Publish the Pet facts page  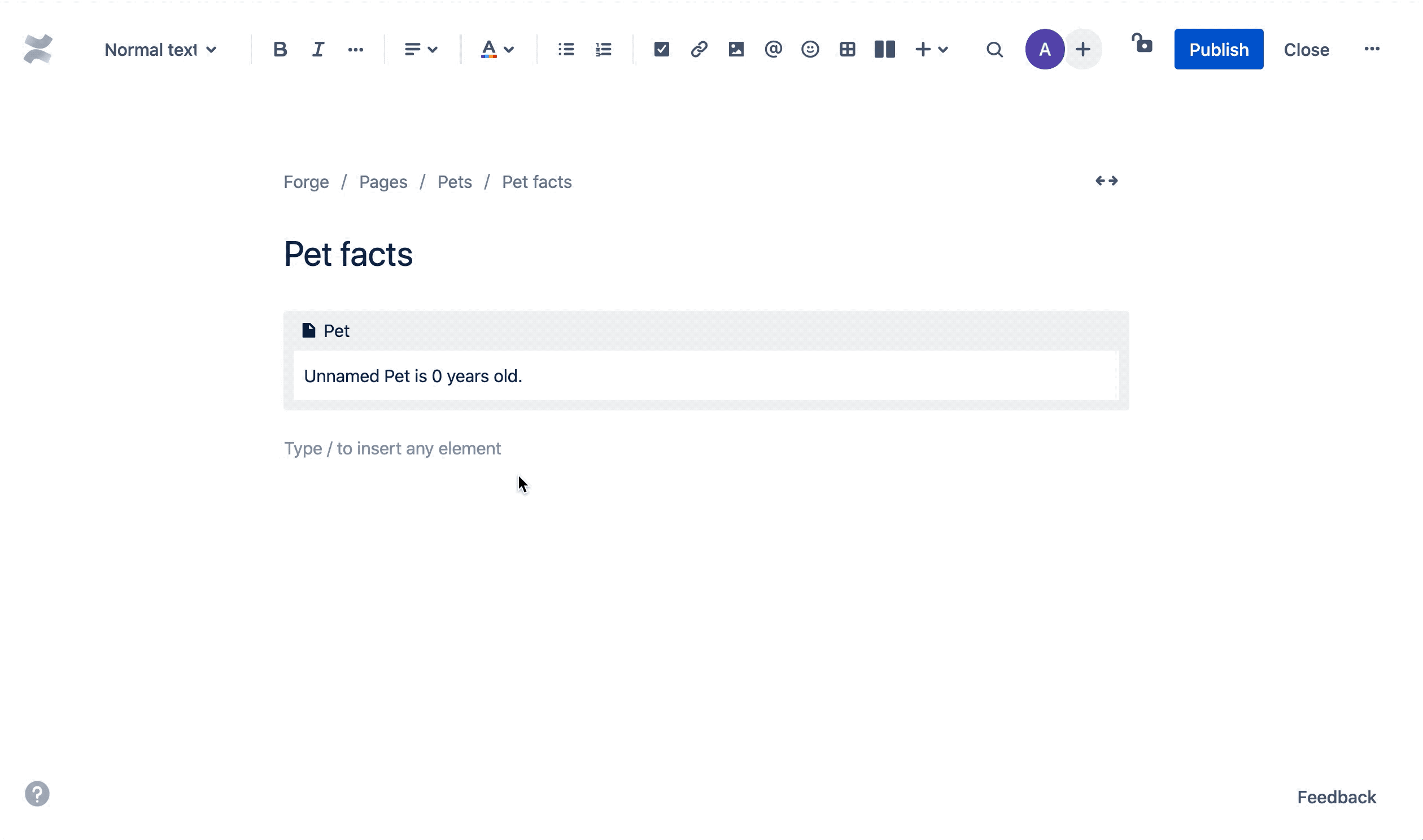point(1218,49)
